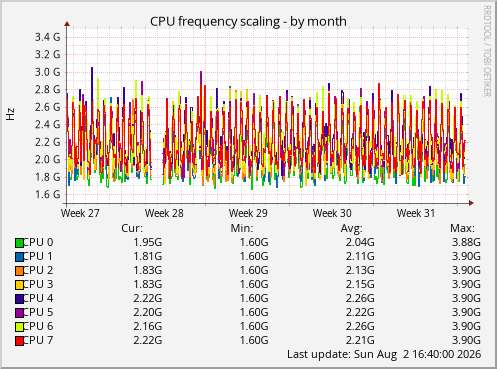
Task: Click the blue CPU 1 legend swatch
Action: click(19, 257)
